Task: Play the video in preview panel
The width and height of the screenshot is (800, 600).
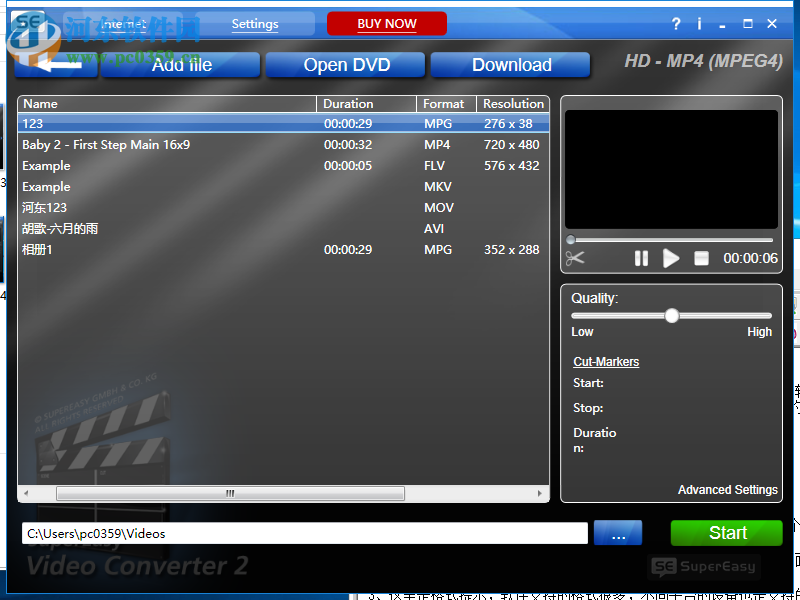Action: pyautogui.click(x=671, y=258)
